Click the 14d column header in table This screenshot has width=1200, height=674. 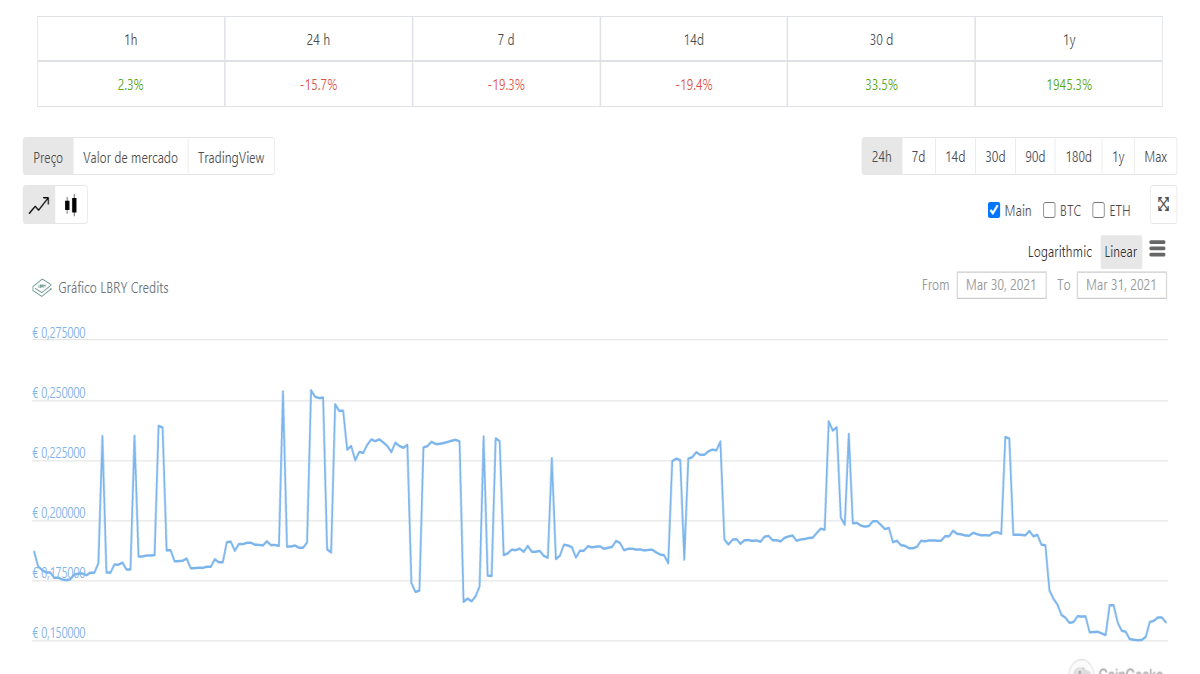[694, 40]
